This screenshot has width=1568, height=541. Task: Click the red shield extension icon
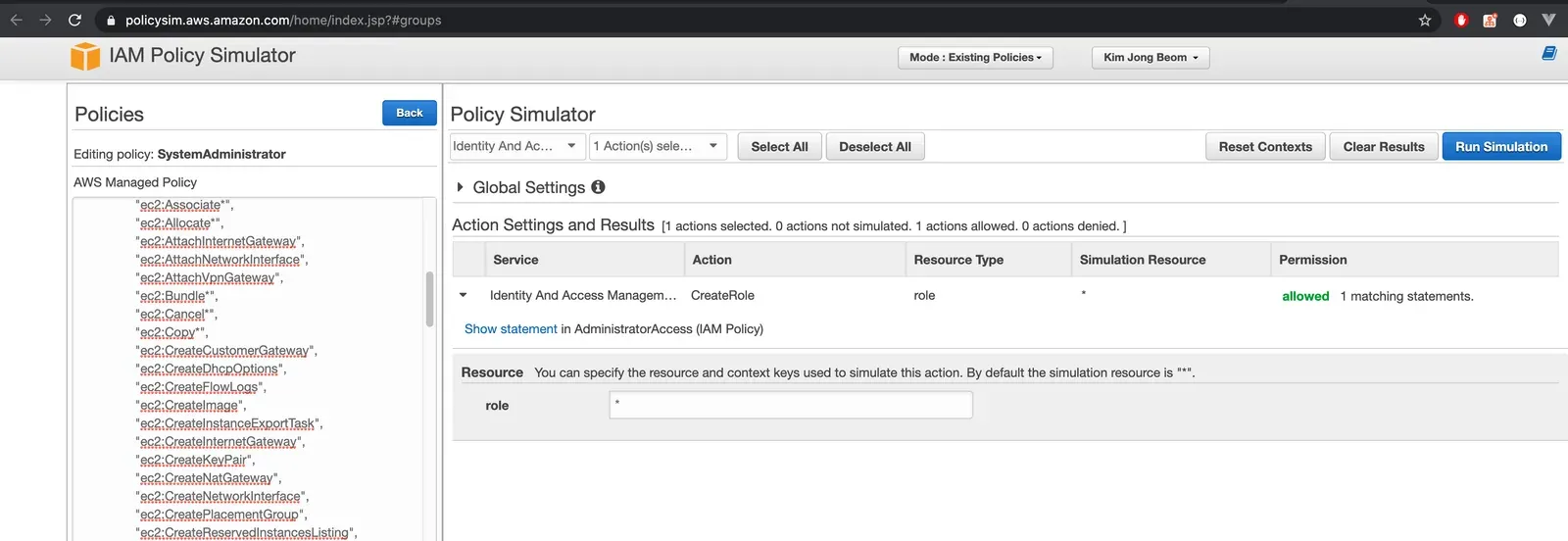1461,20
